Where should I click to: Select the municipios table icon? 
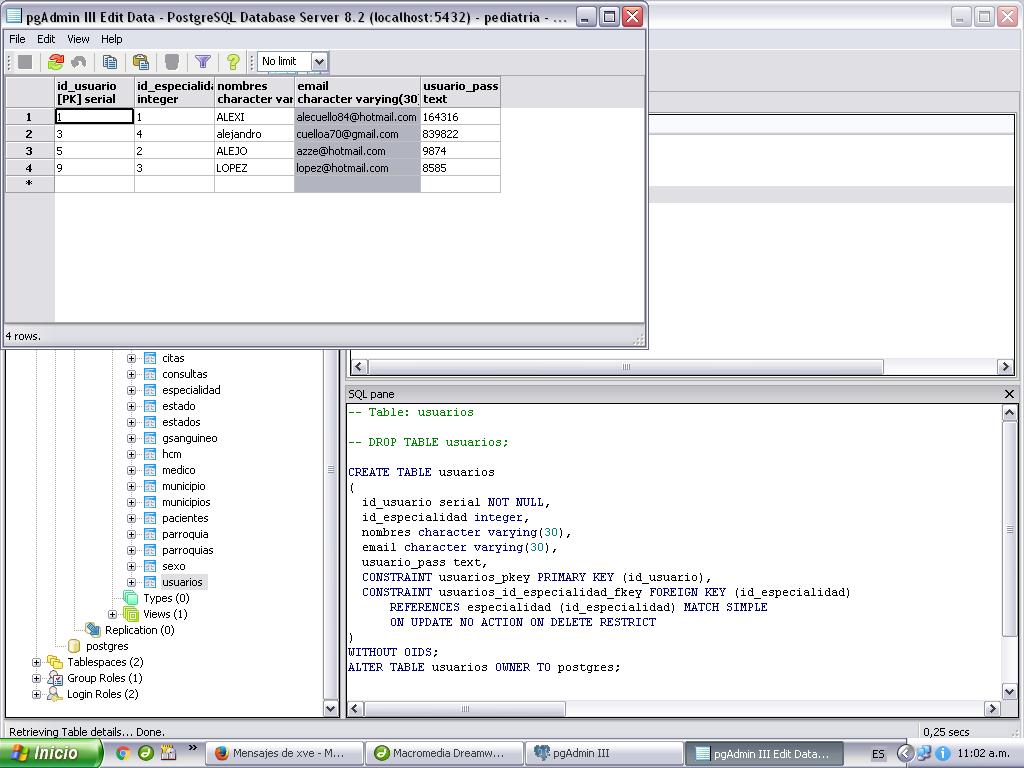(x=150, y=502)
